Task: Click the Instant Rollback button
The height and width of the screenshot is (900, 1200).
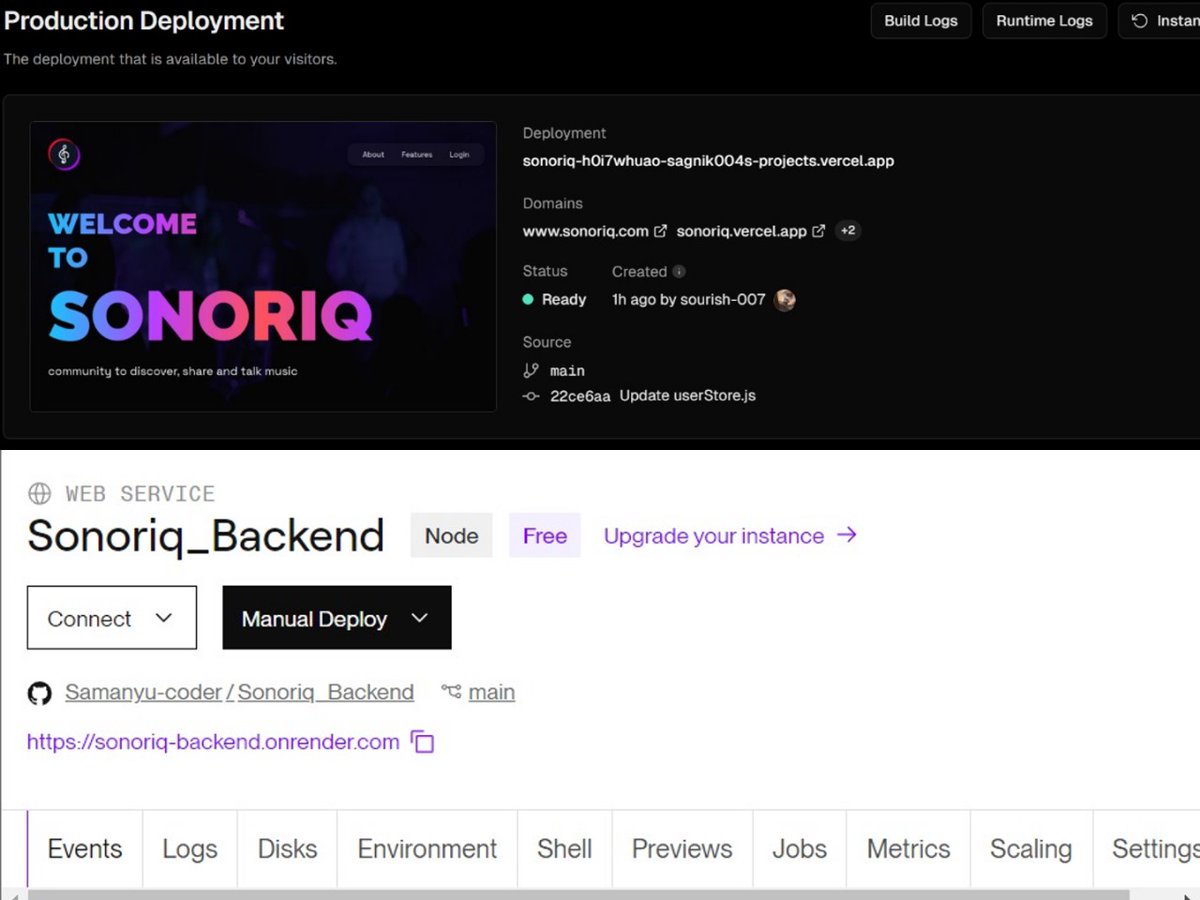Action: 1160,21
